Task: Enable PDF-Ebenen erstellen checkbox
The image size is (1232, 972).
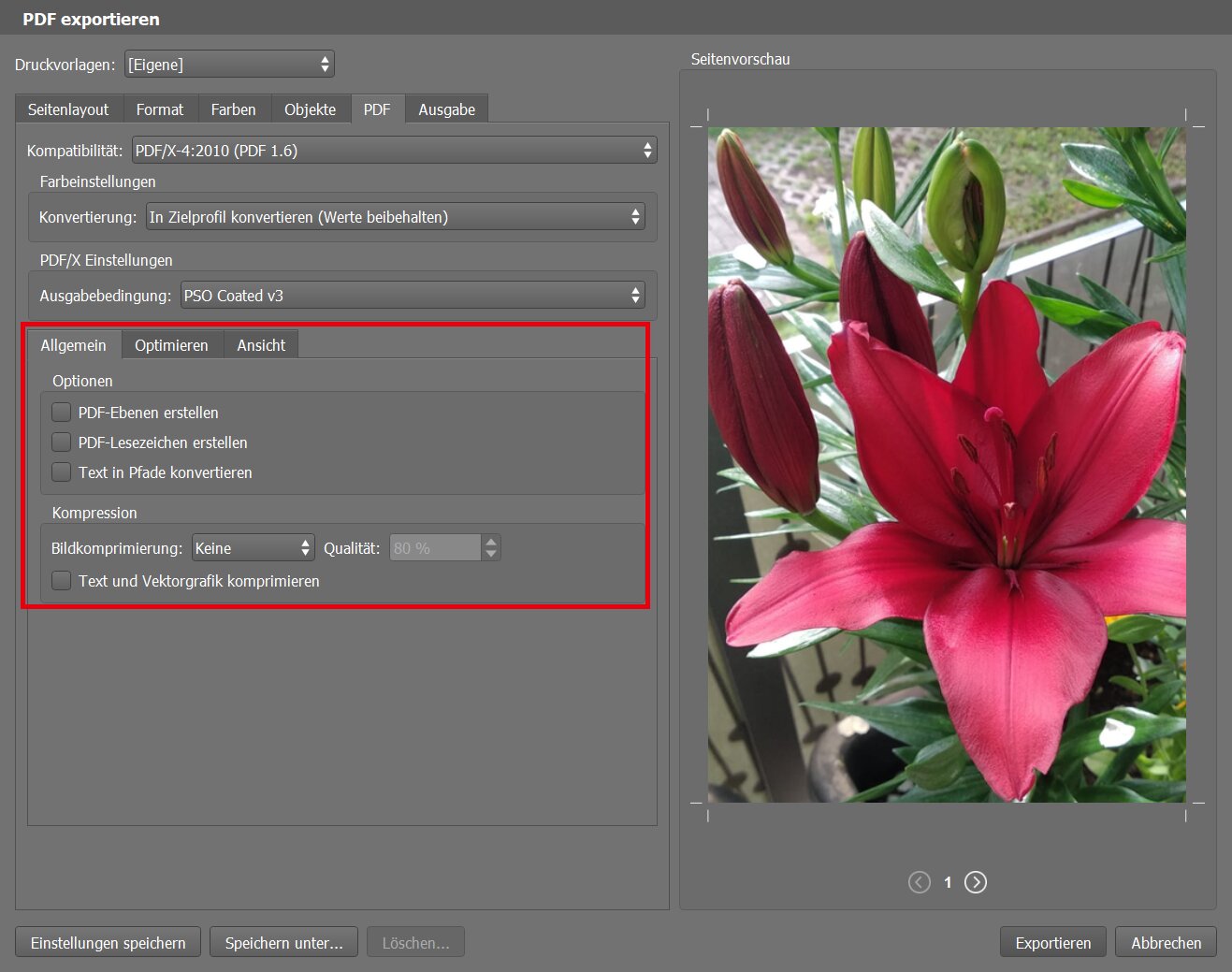Action: (62, 413)
